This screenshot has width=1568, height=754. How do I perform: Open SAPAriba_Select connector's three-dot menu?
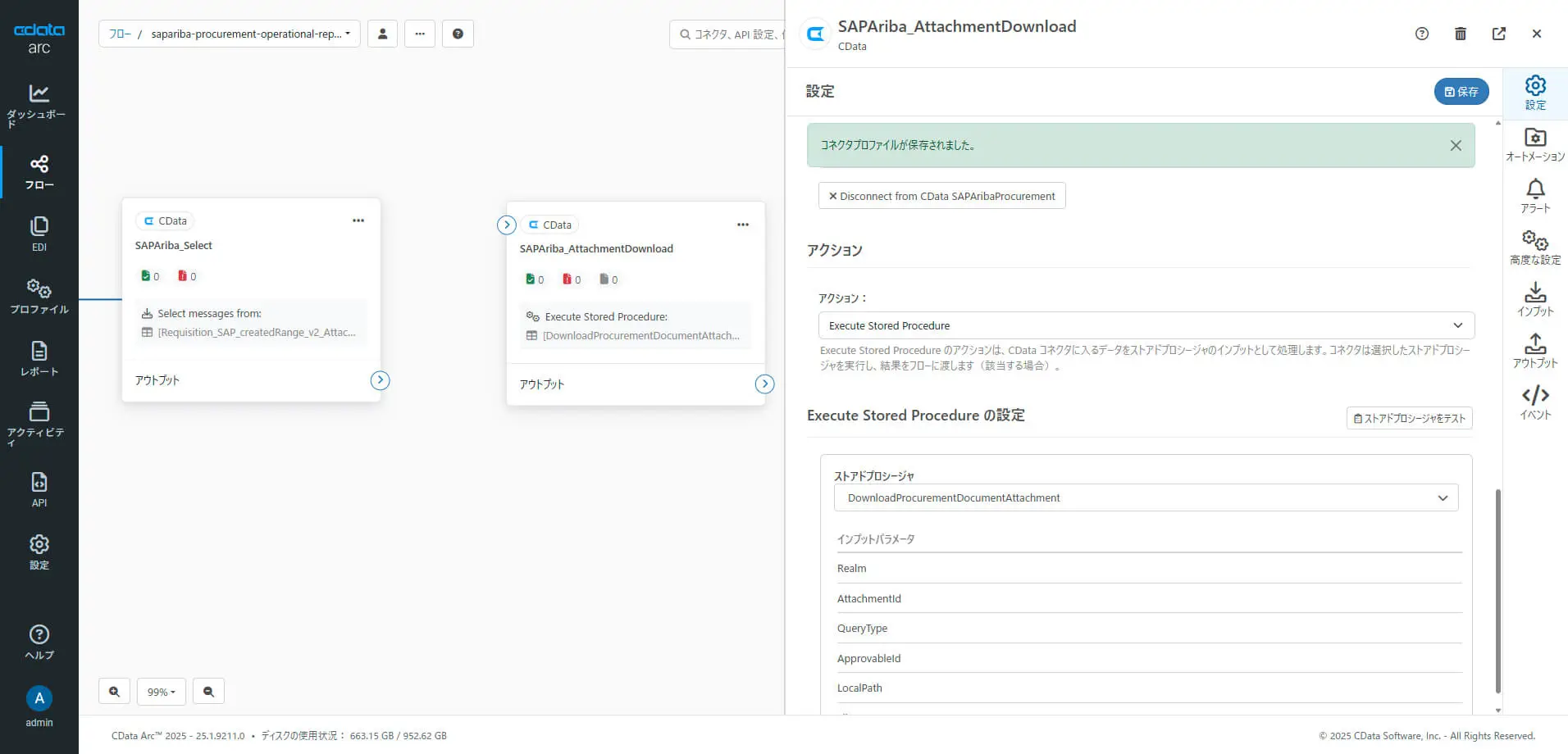(x=358, y=220)
